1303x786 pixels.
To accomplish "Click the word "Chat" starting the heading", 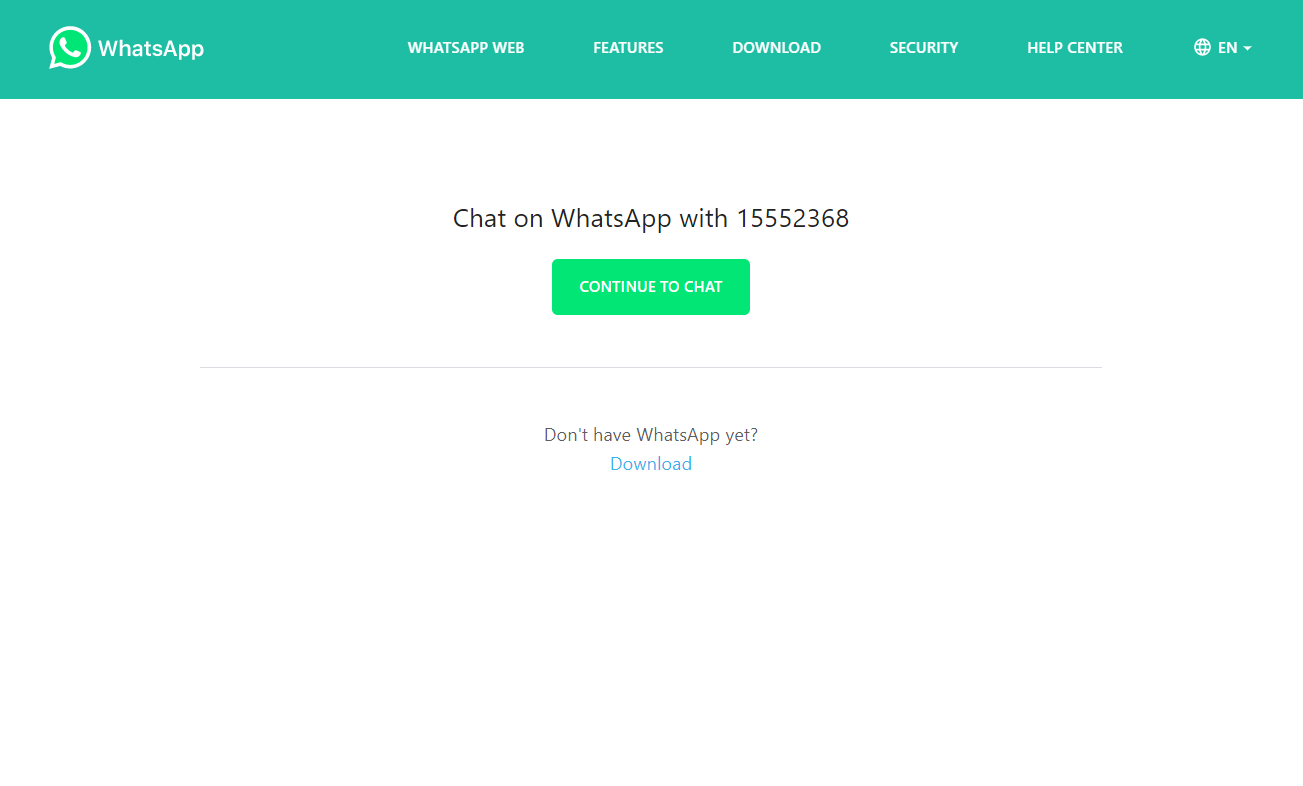I will coord(480,218).
